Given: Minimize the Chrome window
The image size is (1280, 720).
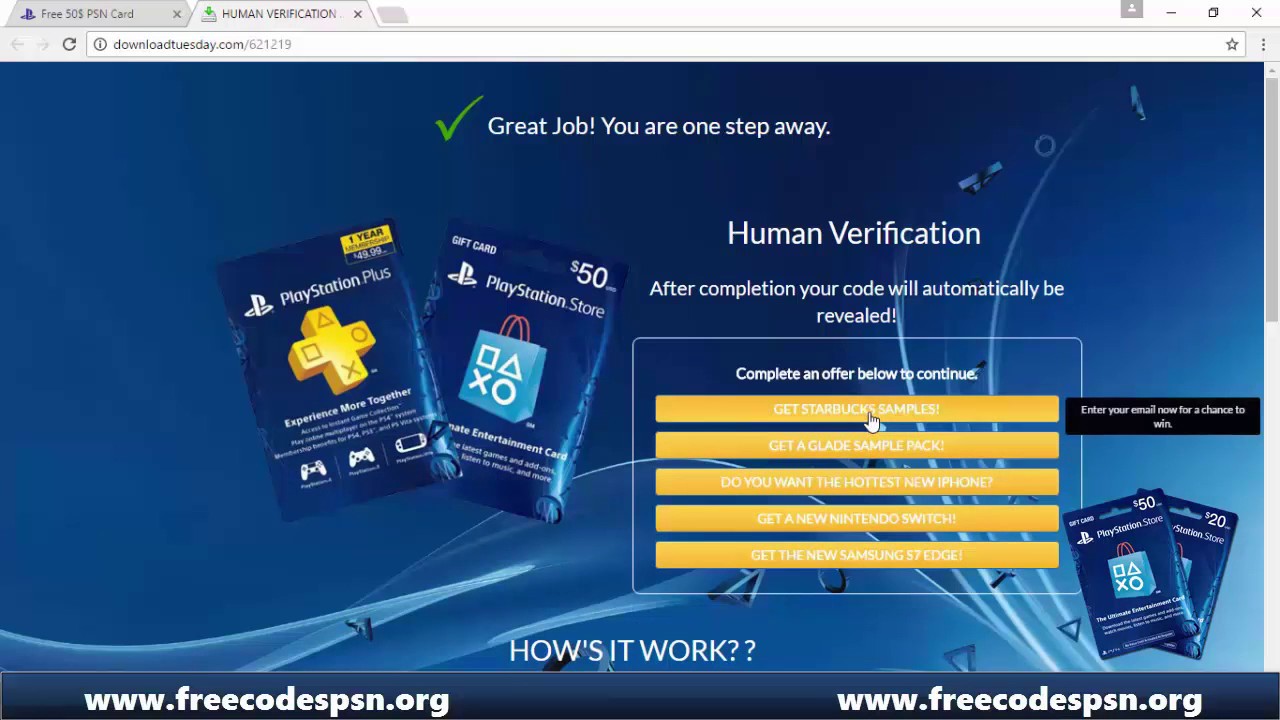Looking at the screenshot, I should (1171, 13).
